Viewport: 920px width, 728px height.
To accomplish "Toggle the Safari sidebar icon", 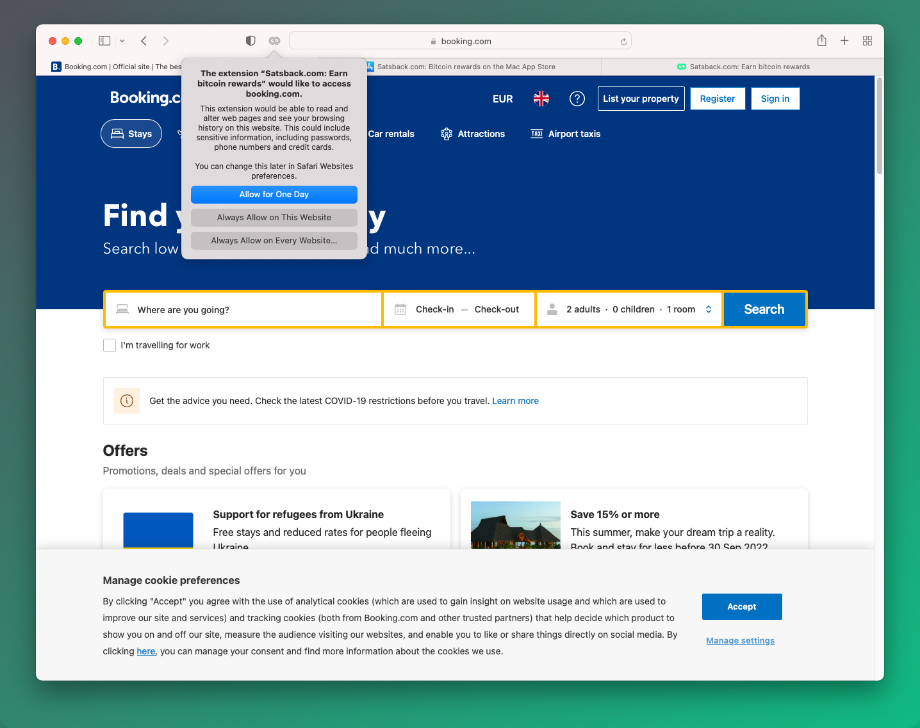I will point(104,40).
